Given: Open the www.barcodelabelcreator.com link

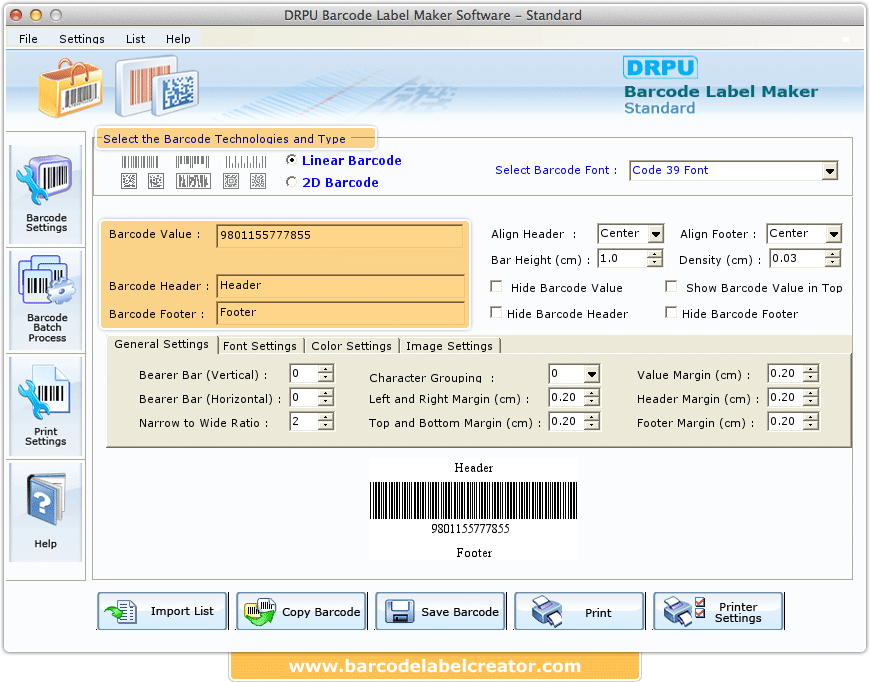Looking at the screenshot, I should 435,666.
